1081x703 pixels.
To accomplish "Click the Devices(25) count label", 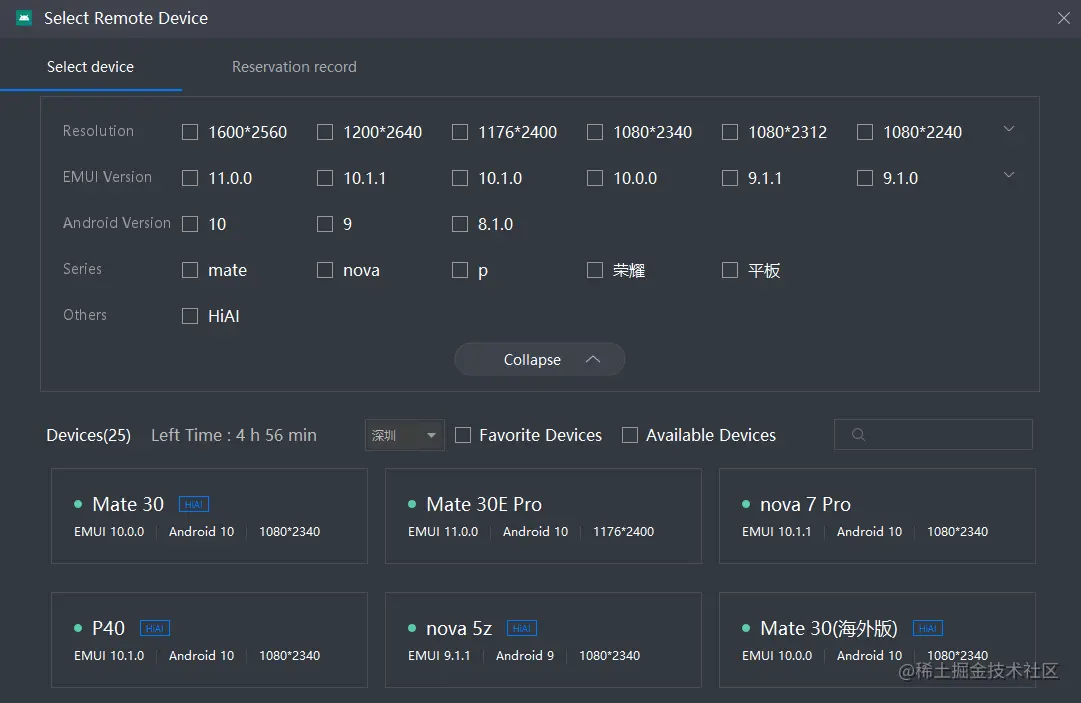I will pyautogui.click(x=88, y=436).
